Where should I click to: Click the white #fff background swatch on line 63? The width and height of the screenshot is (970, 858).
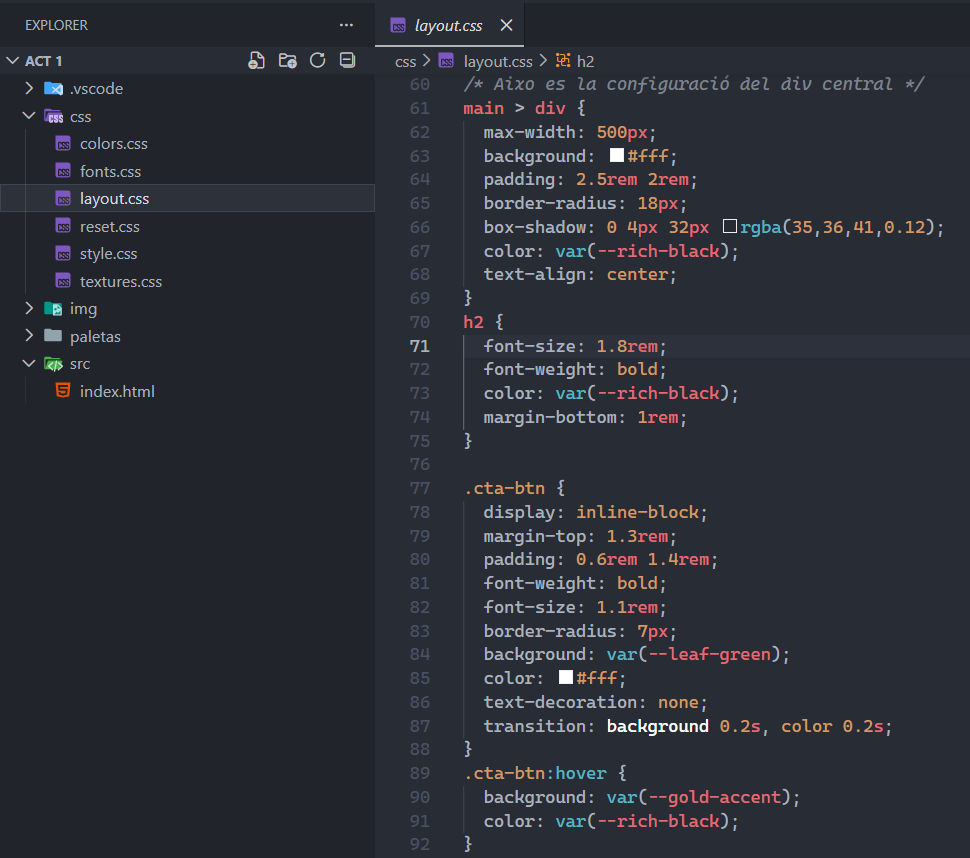[x=617, y=155]
